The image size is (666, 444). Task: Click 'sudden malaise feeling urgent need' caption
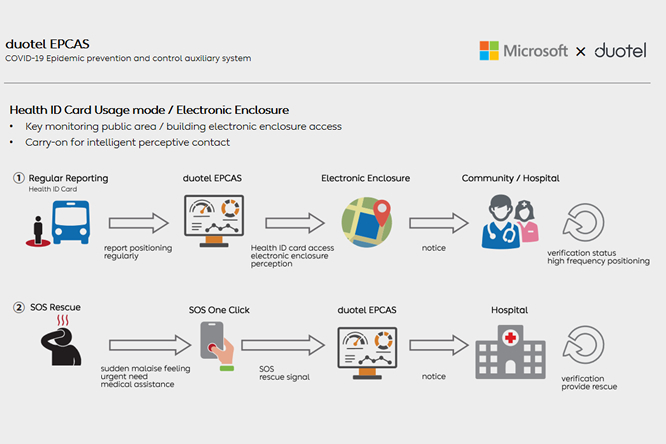[145, 376]
